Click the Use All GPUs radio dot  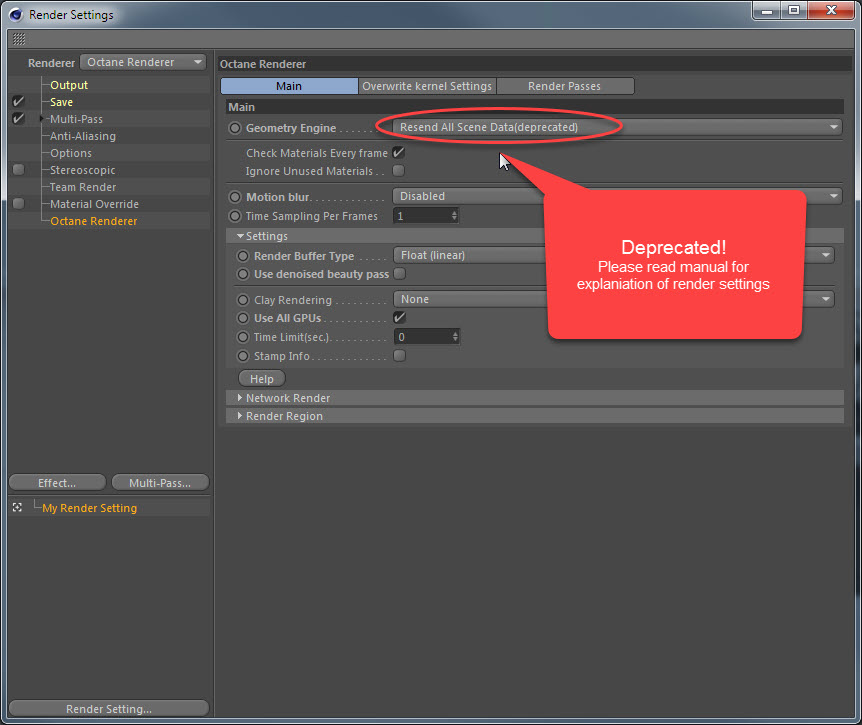tap(242, 318)
